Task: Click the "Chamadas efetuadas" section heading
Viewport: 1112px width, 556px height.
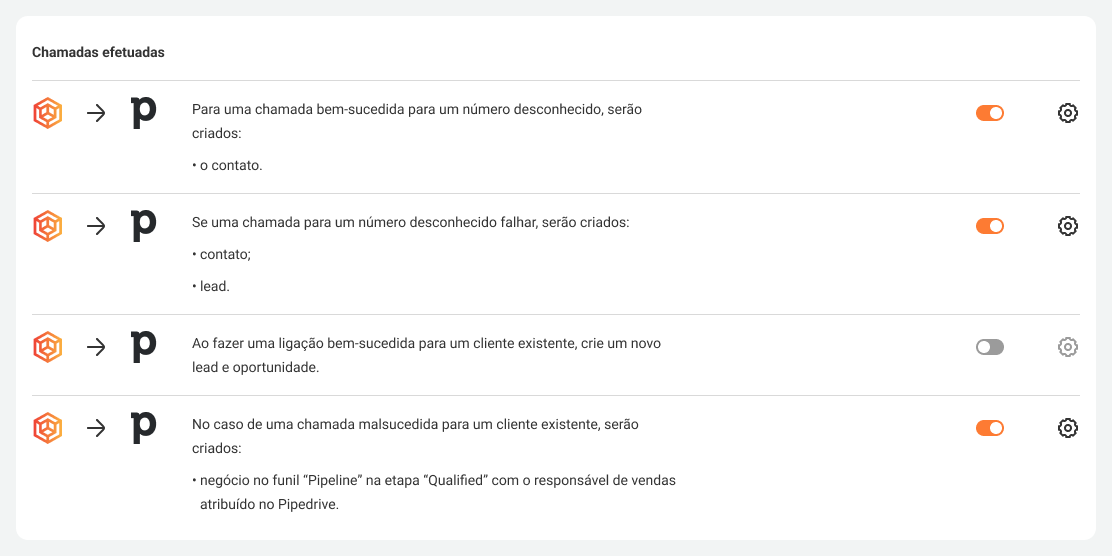Action: (98, 52)
